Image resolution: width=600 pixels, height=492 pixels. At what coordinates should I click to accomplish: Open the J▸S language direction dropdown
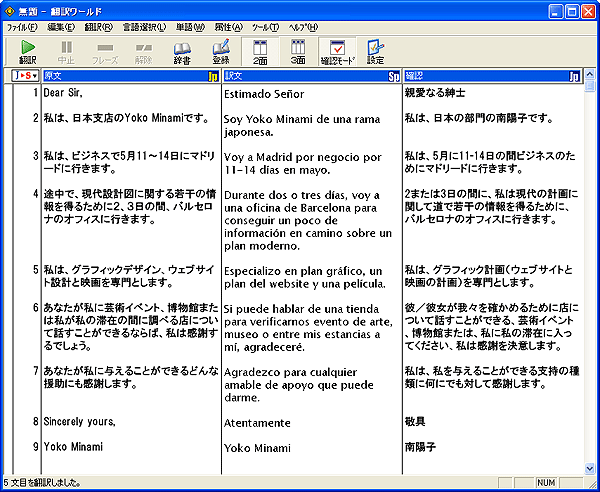point(26,76)
